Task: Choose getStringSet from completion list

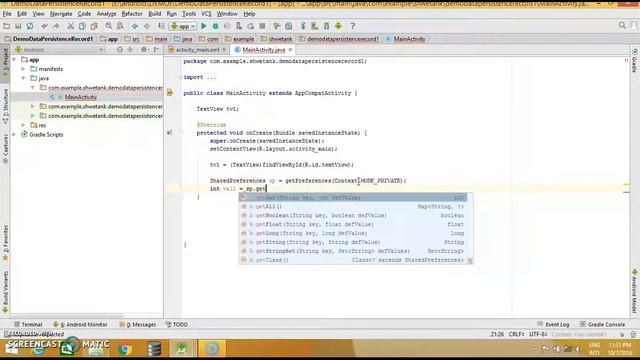Action: 353,251
